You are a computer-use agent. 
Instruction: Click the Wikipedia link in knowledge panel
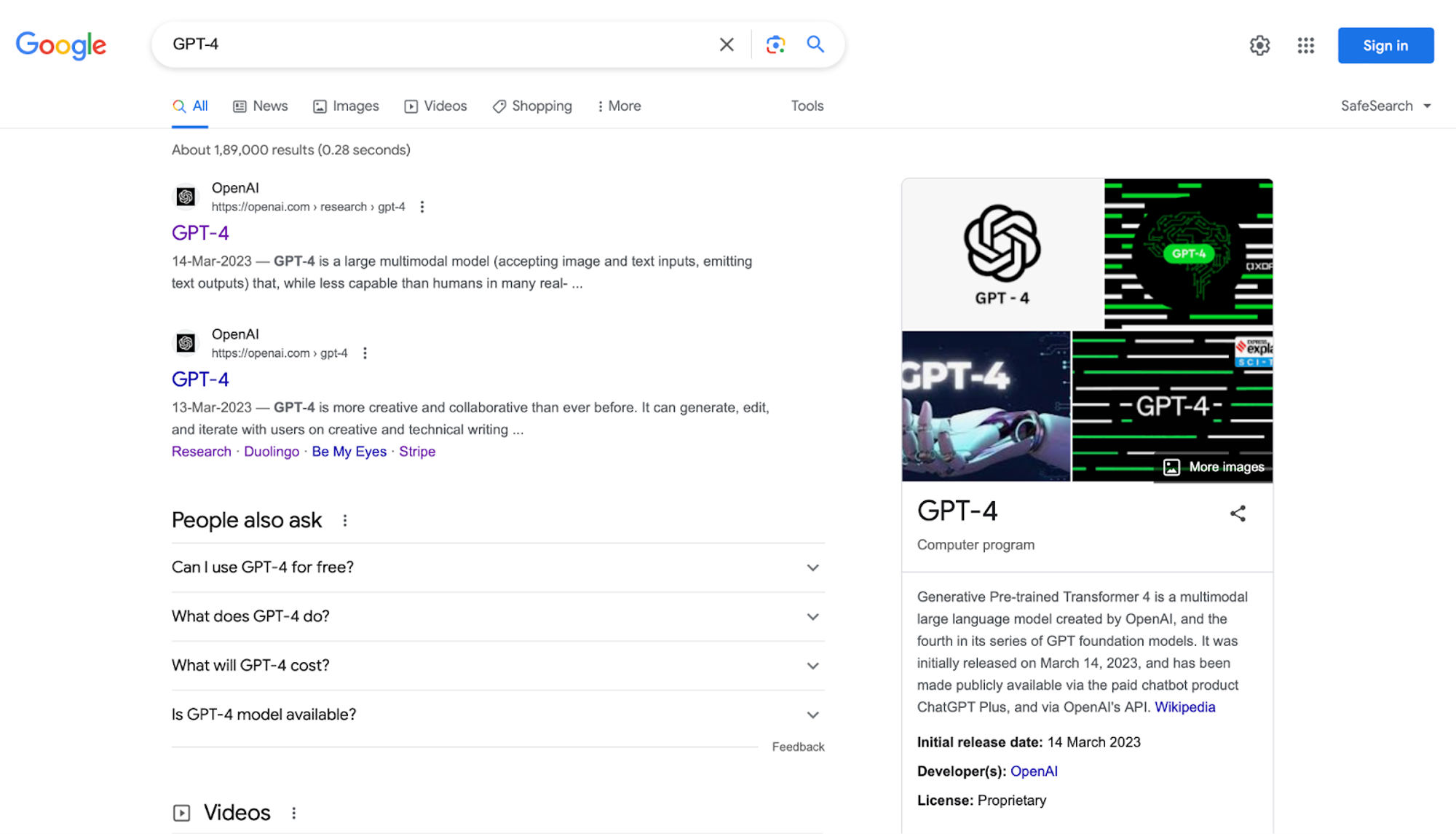click(x=1185, y=706)
